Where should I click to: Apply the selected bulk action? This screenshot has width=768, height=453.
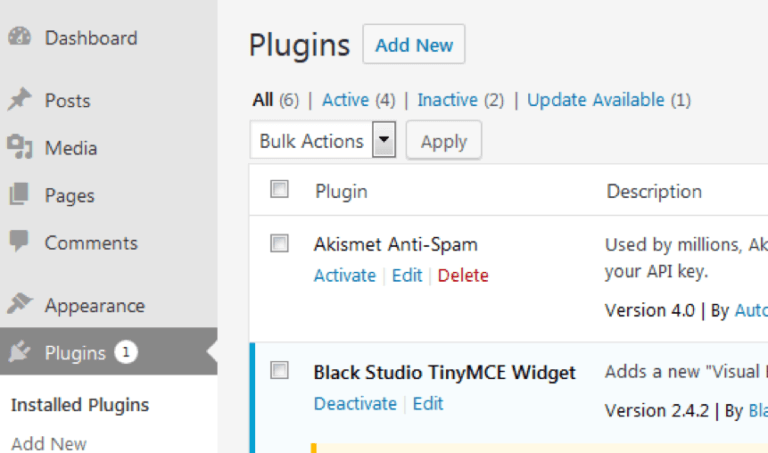[x=444, y=141]
